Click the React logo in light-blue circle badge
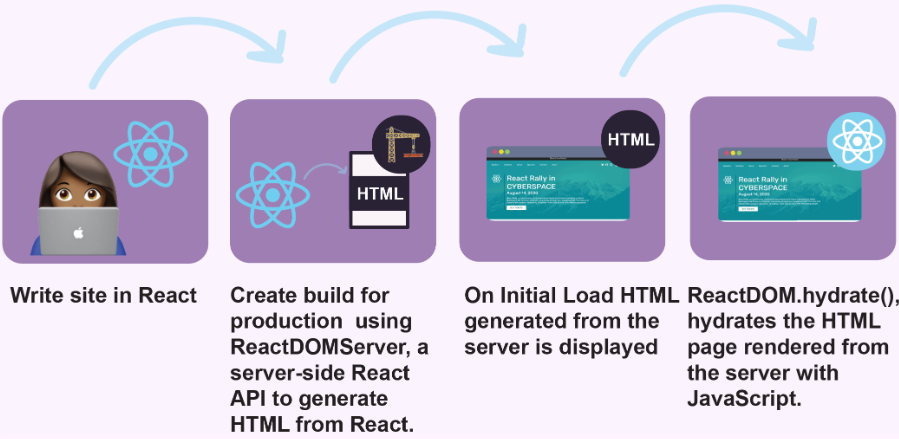 (856, 141)
